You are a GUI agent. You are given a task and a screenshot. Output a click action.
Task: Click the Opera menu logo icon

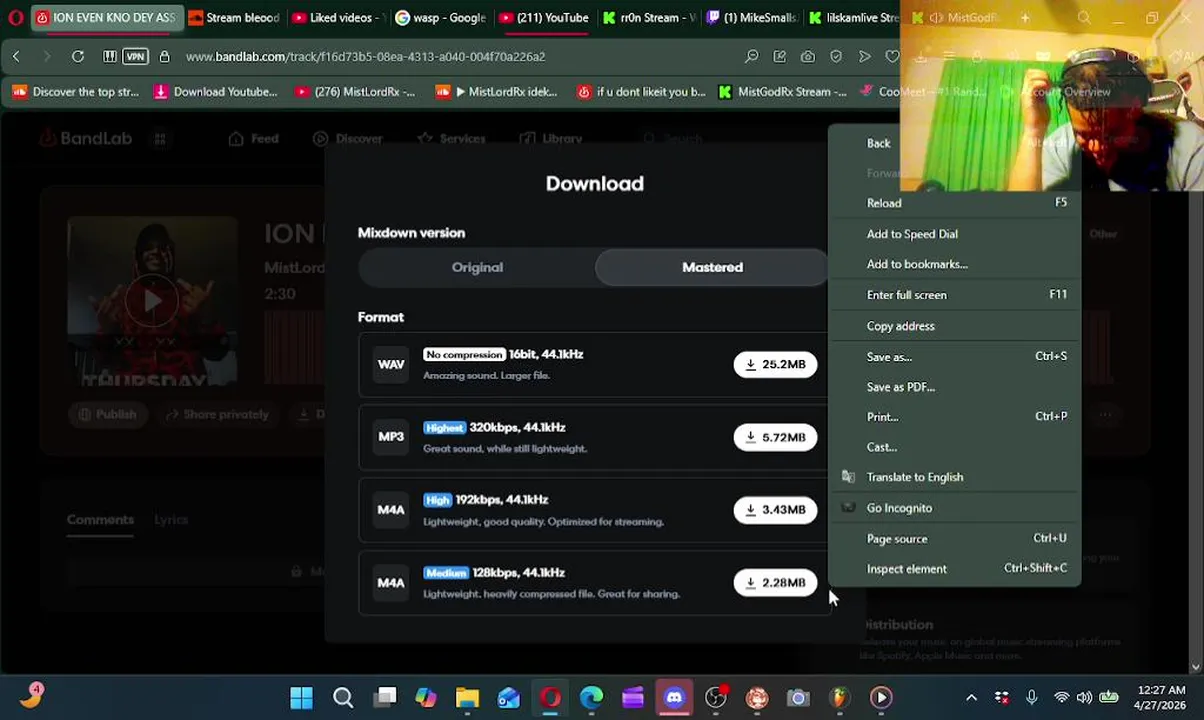(15, 18)
